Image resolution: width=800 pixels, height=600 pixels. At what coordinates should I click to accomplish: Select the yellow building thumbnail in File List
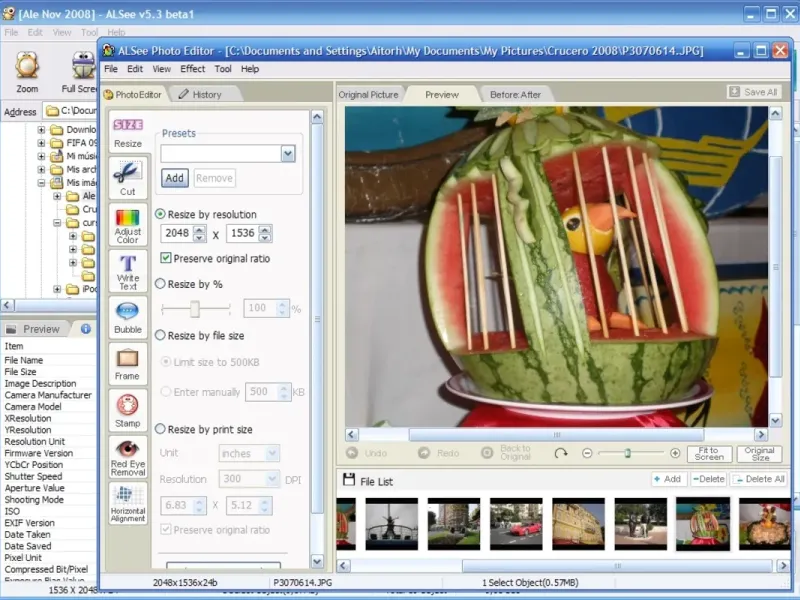coord(578,524)
